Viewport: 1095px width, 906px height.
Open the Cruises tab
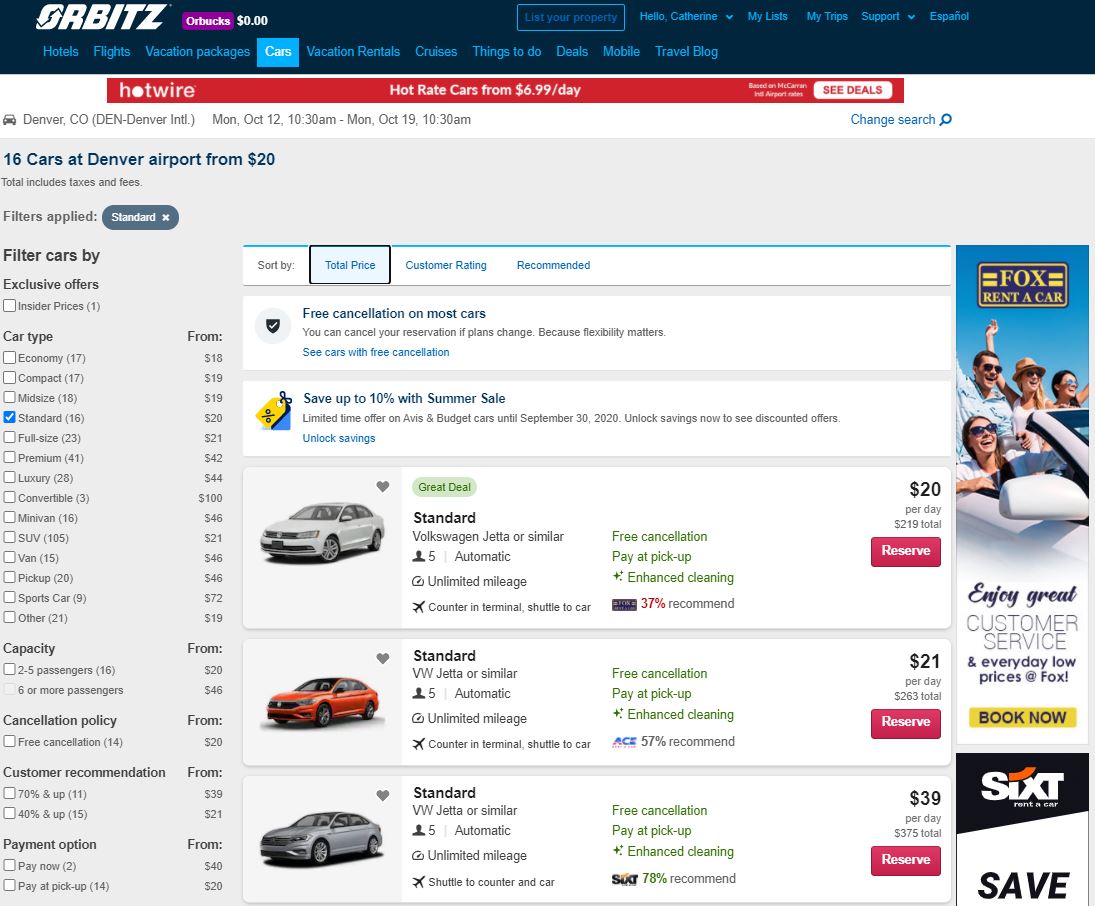pos(436,52)
